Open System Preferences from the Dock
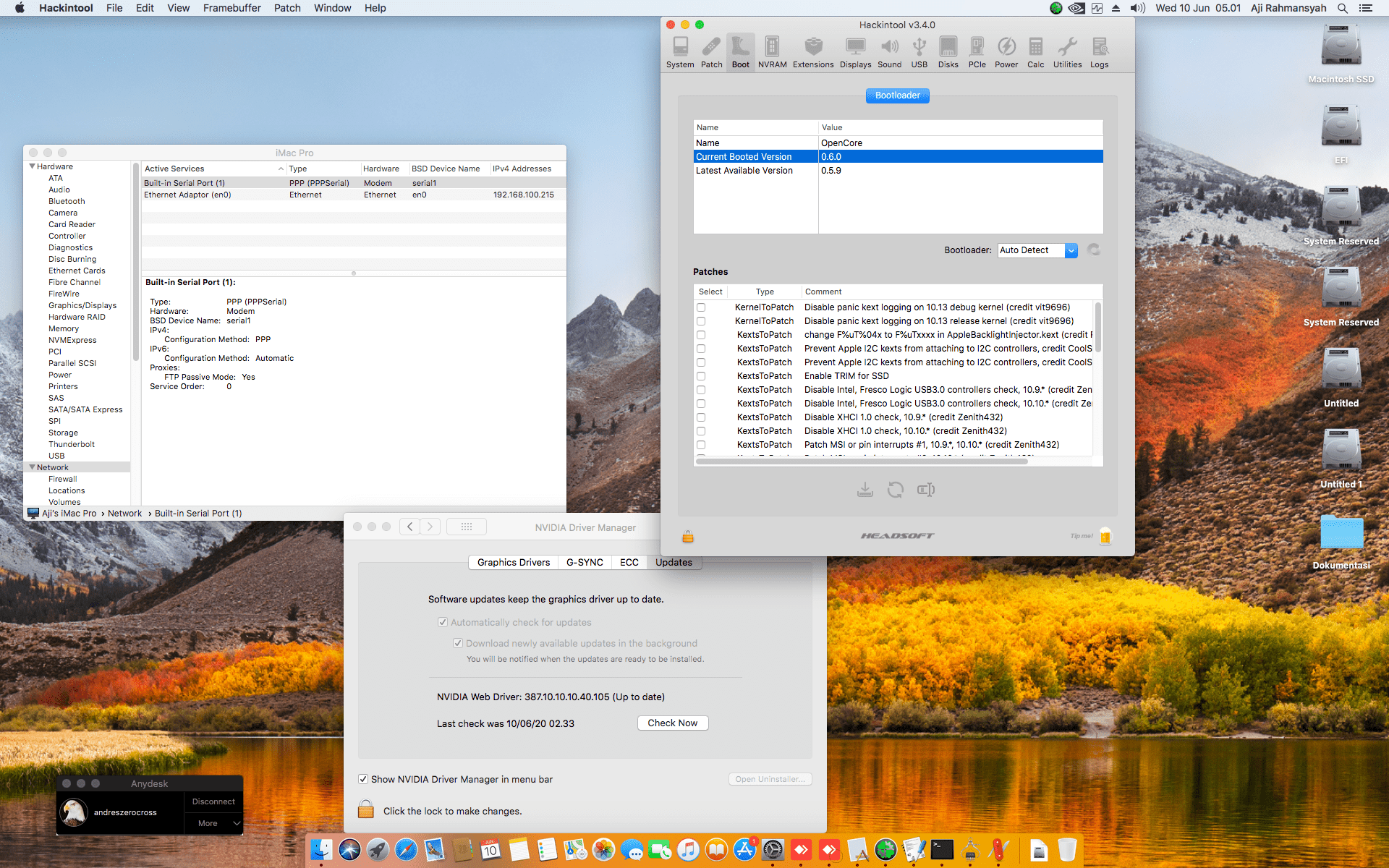 tap(773, 849)
